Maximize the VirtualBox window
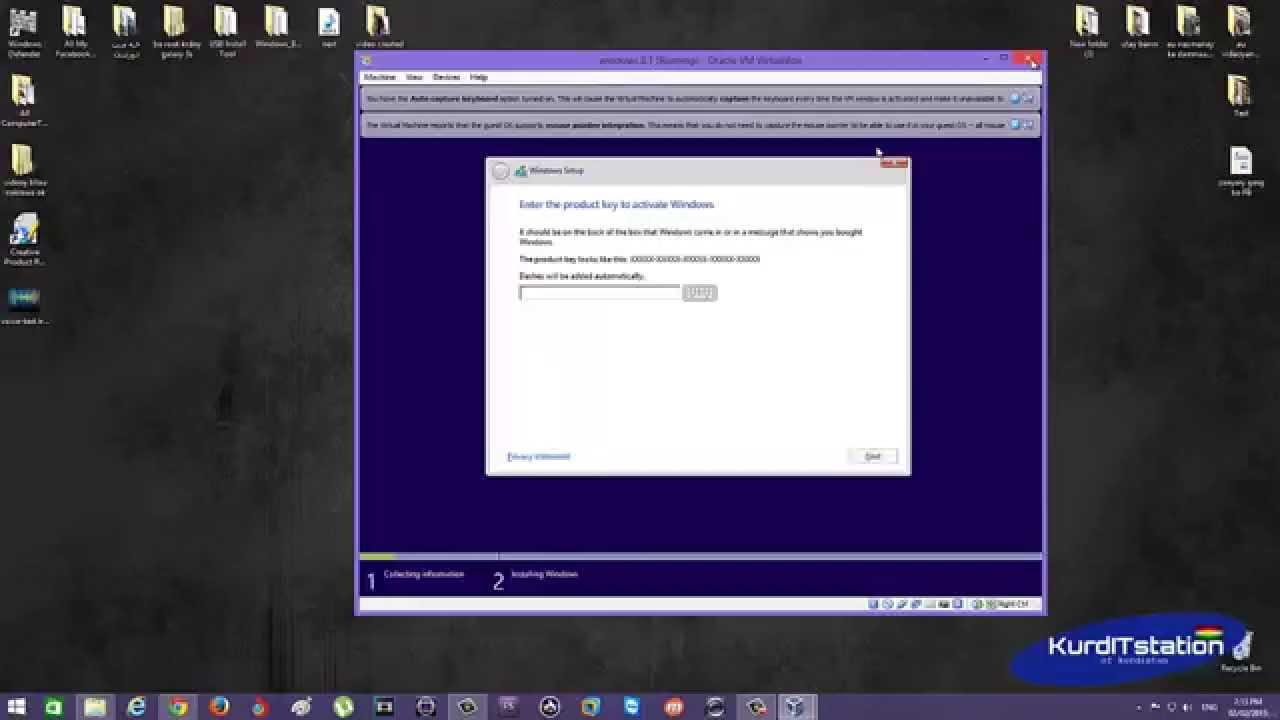 [1004, 59]
